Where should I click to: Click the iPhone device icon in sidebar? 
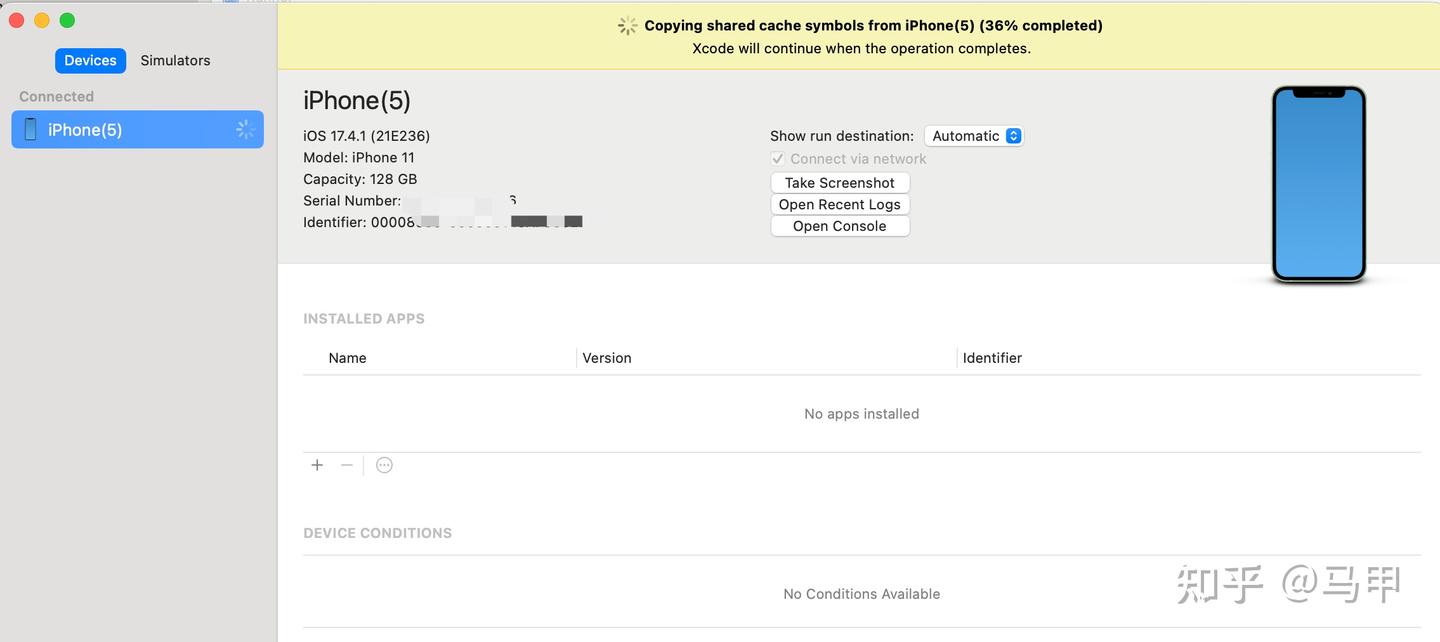30,129
